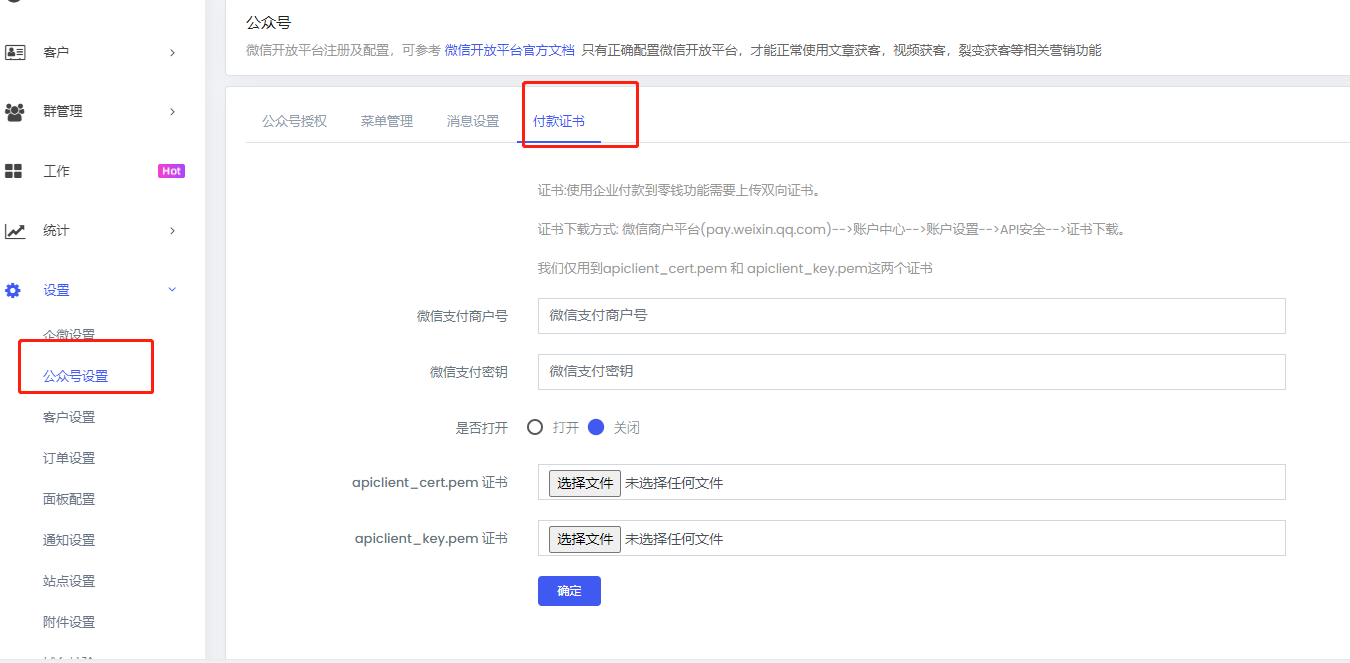Choose file for apiclient_cert.pem 证书

pyautogui.click(x=585, y=483)
